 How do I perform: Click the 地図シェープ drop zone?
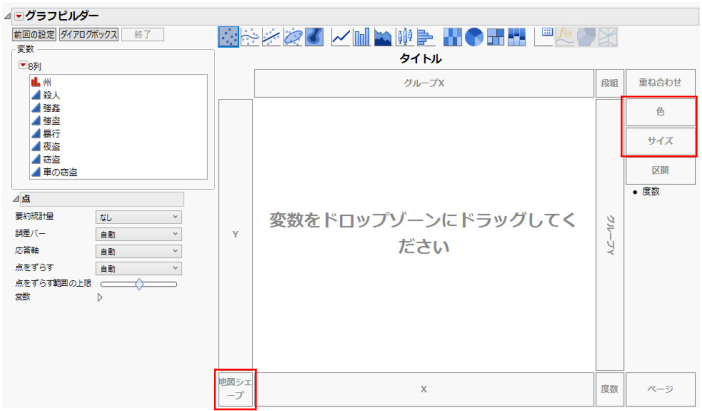235,389
